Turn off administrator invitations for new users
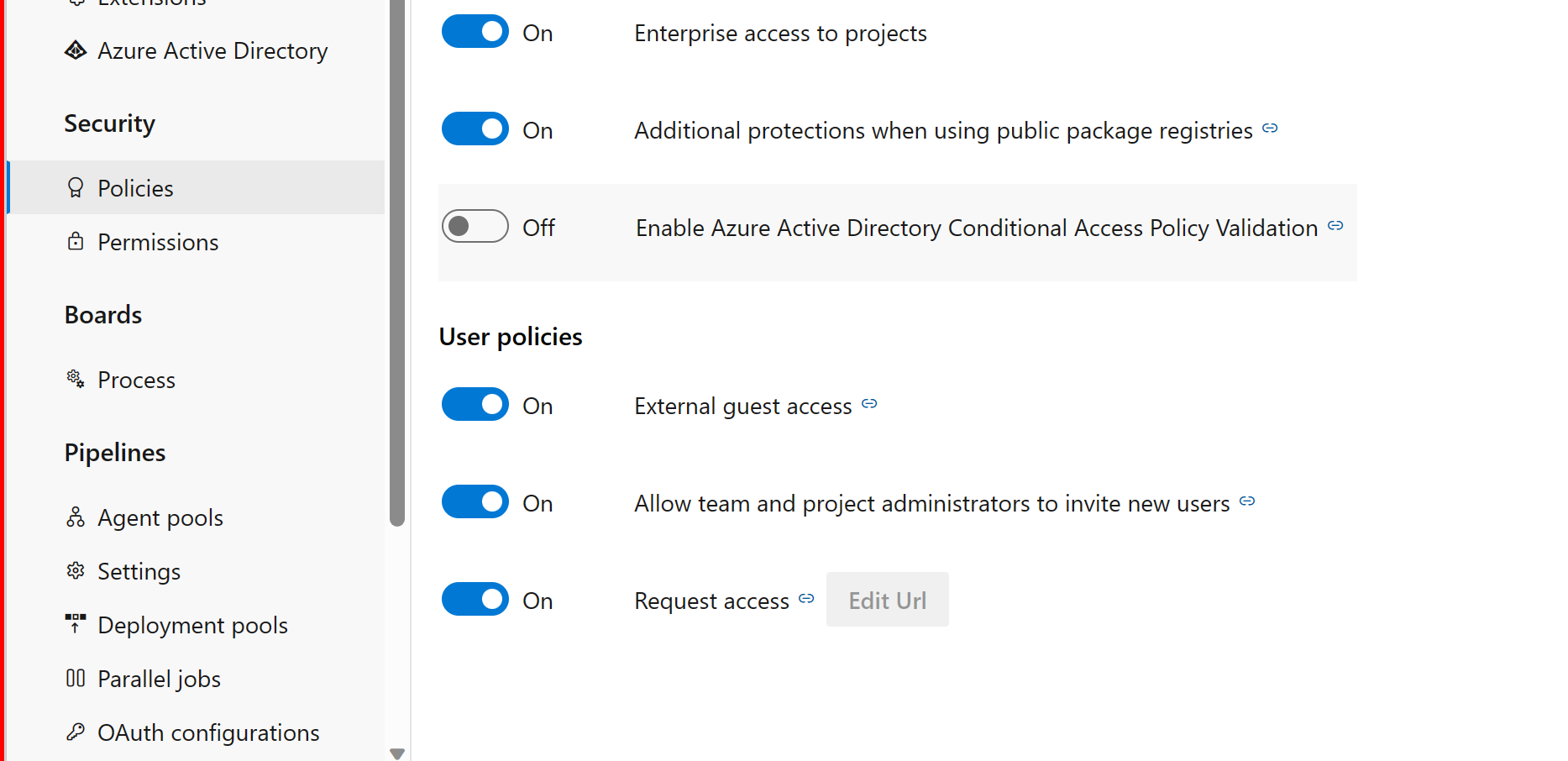This screenshot has width=1568, height=761. [x=475, y=501]
